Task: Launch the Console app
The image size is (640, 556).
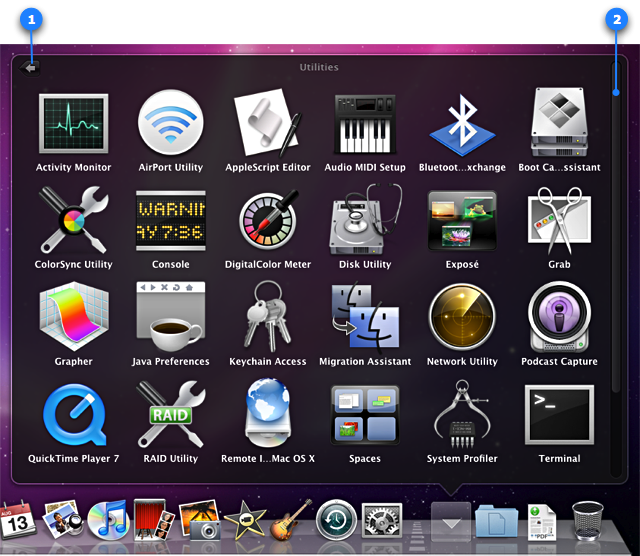Action: [x=170, y=220]
